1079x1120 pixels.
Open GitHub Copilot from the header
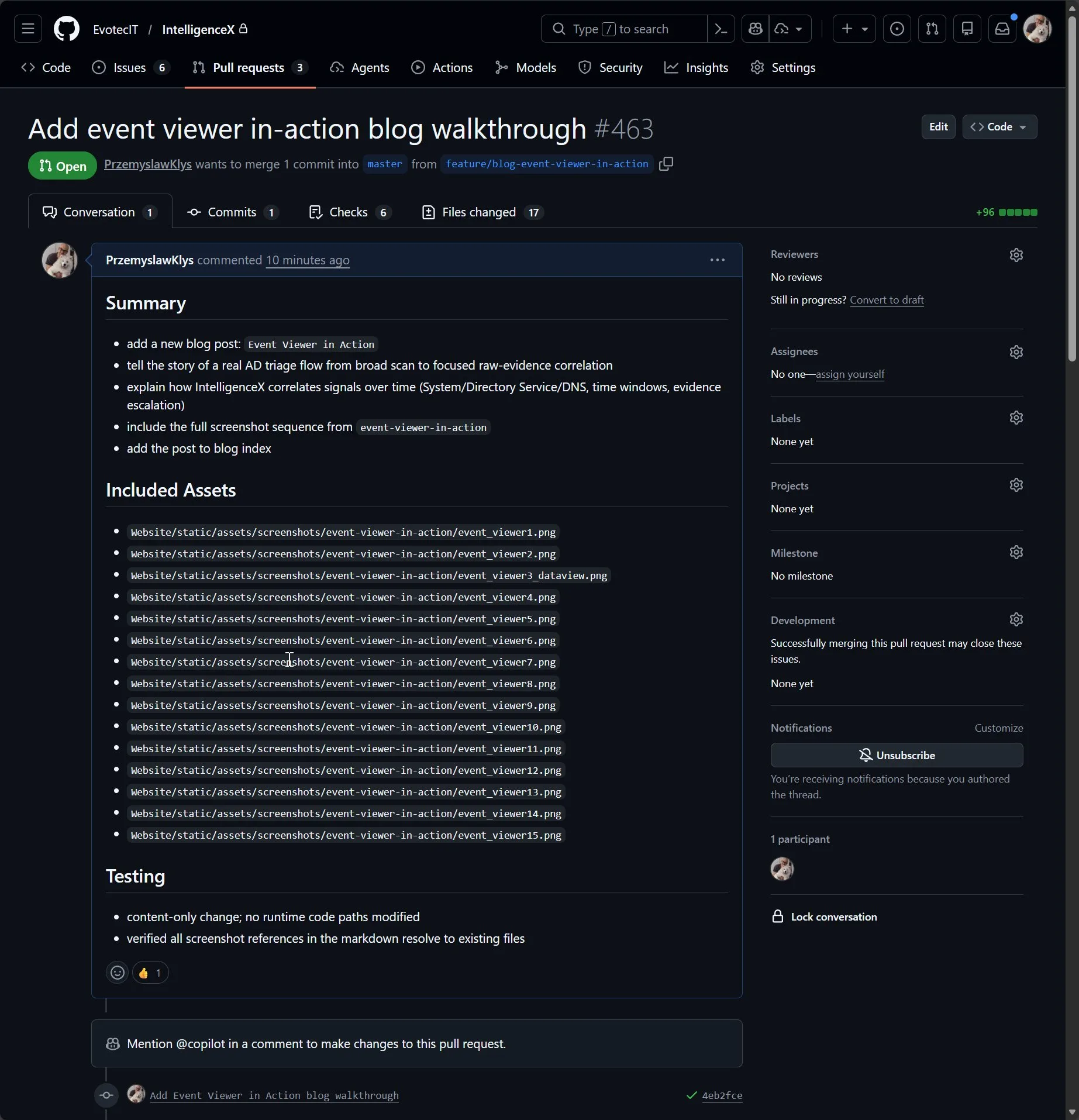755,29
